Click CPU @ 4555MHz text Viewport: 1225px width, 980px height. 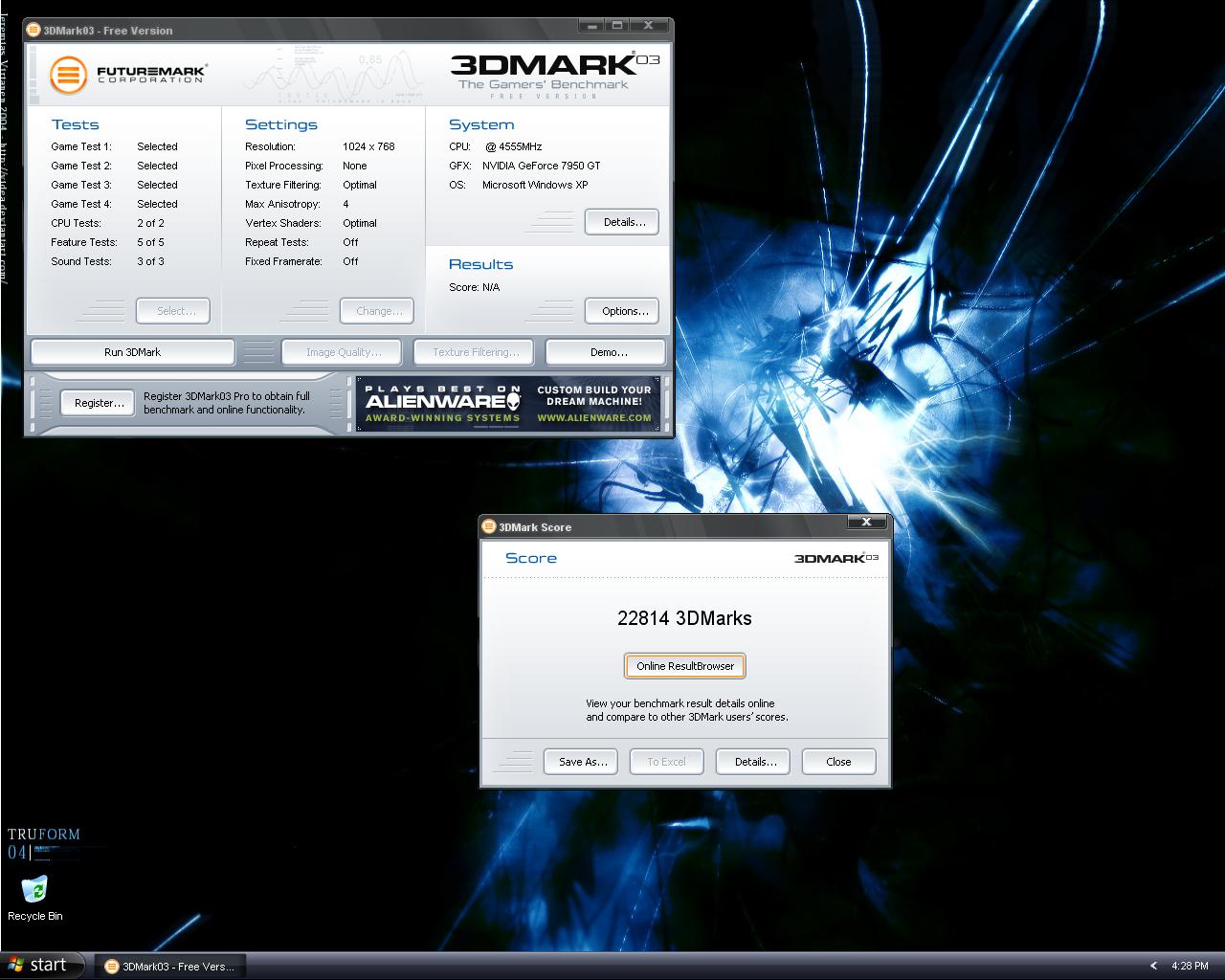tap(495, 146)
